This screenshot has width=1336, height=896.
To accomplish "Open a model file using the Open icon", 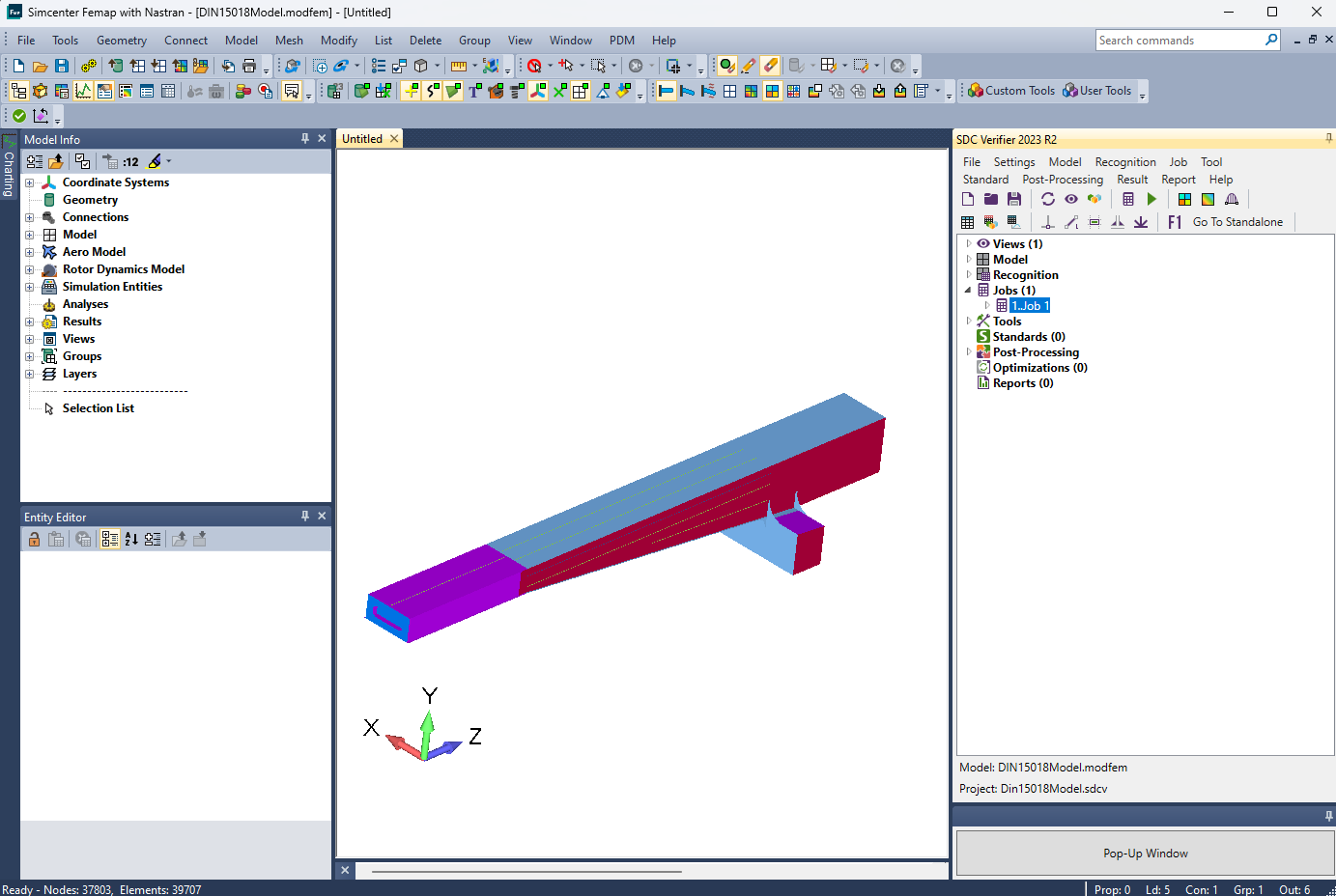I will pyautogui.click(x=39, y=65).
